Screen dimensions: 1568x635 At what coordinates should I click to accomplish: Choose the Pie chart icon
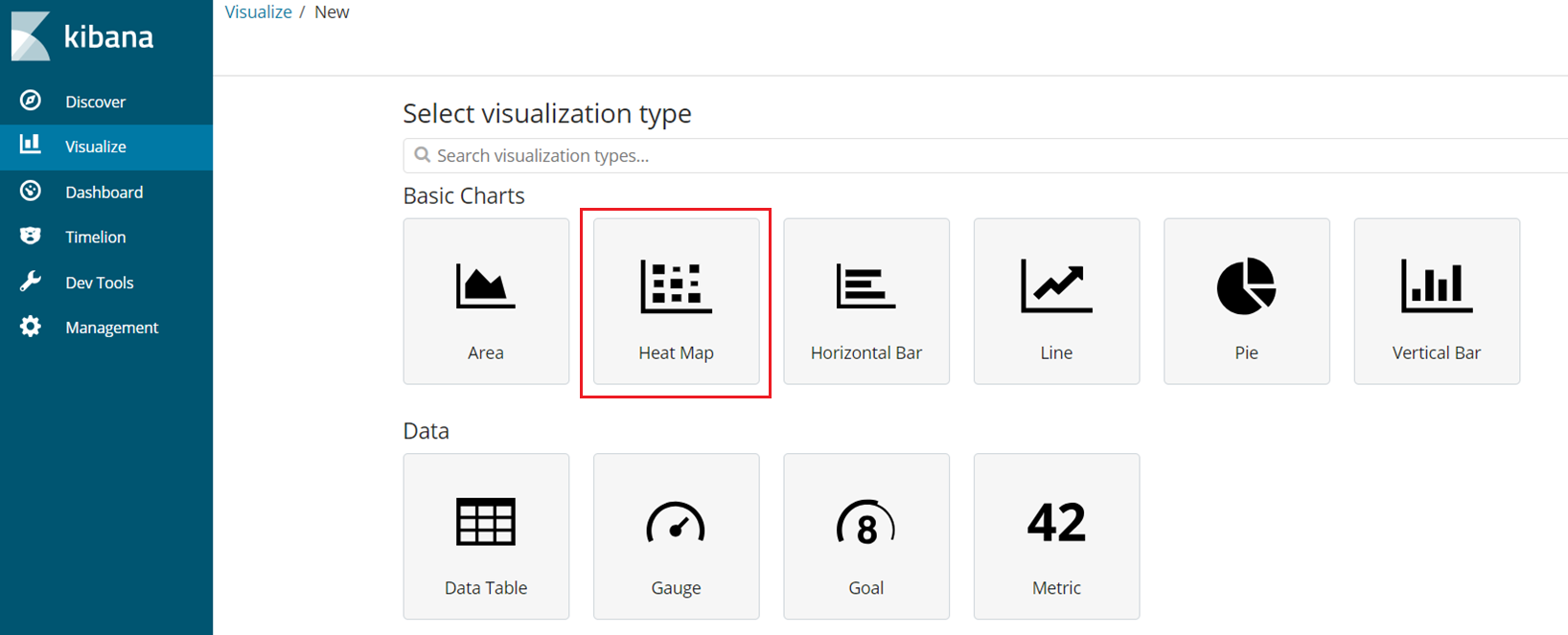(x=1246, y=286)
